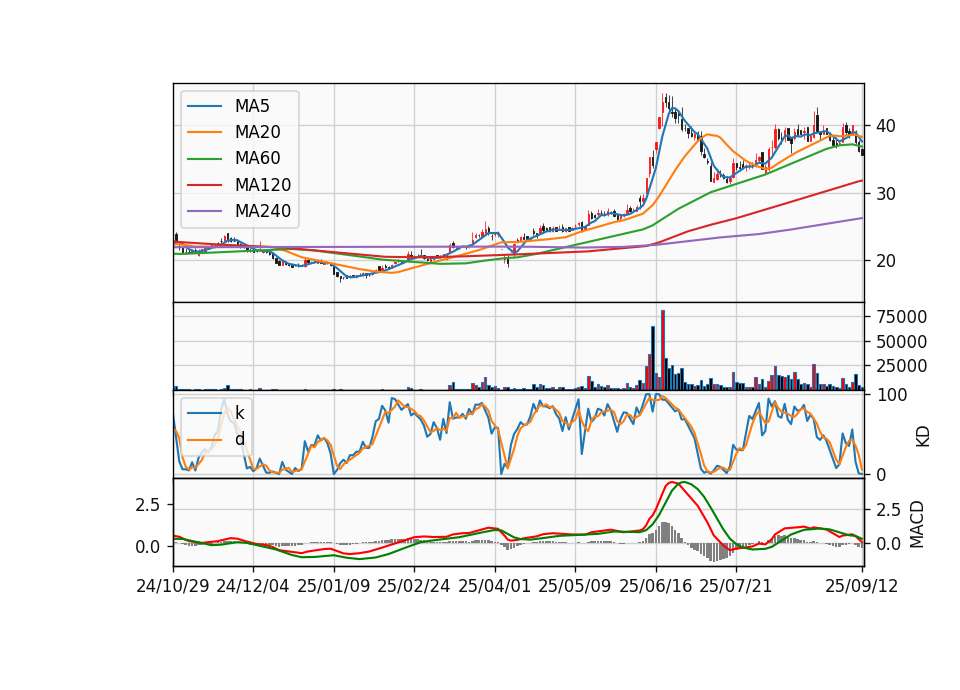Click the 25/09/12 date axis label
Screen dimensions: 960x690
(x=862, y=586)
